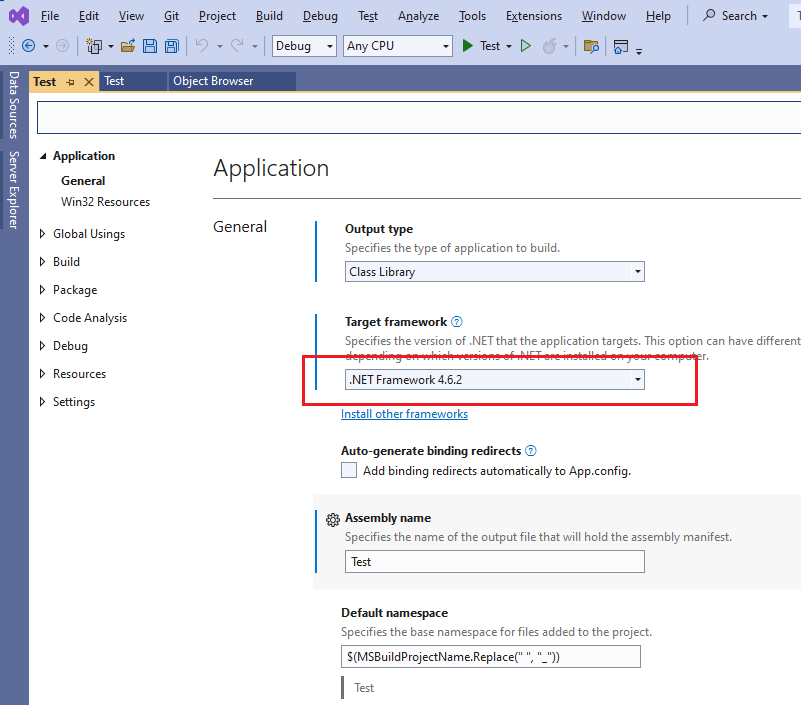Open the File menu
This screenshot has height=705, width=801.
point(50,16)
